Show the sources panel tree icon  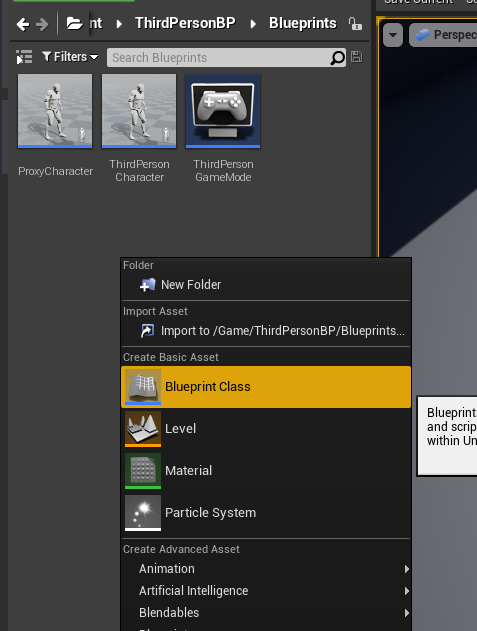pyautogui.click(x=24, y=57)
